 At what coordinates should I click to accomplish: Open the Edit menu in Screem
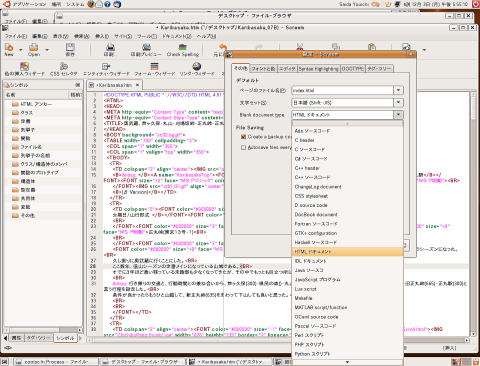[x=40, y=36]
